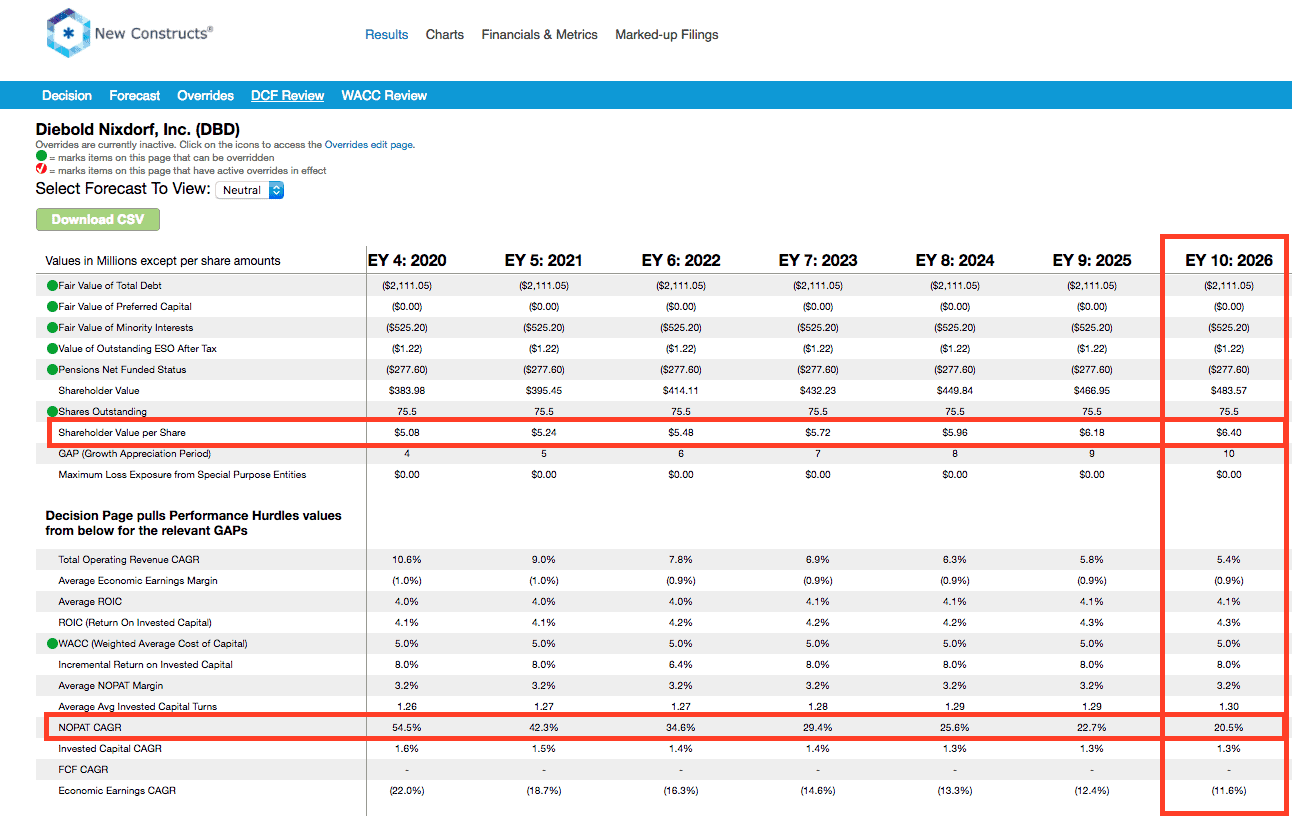Click green override icon for Fair Value of Preferred Capital

click(x=52, y=307)
